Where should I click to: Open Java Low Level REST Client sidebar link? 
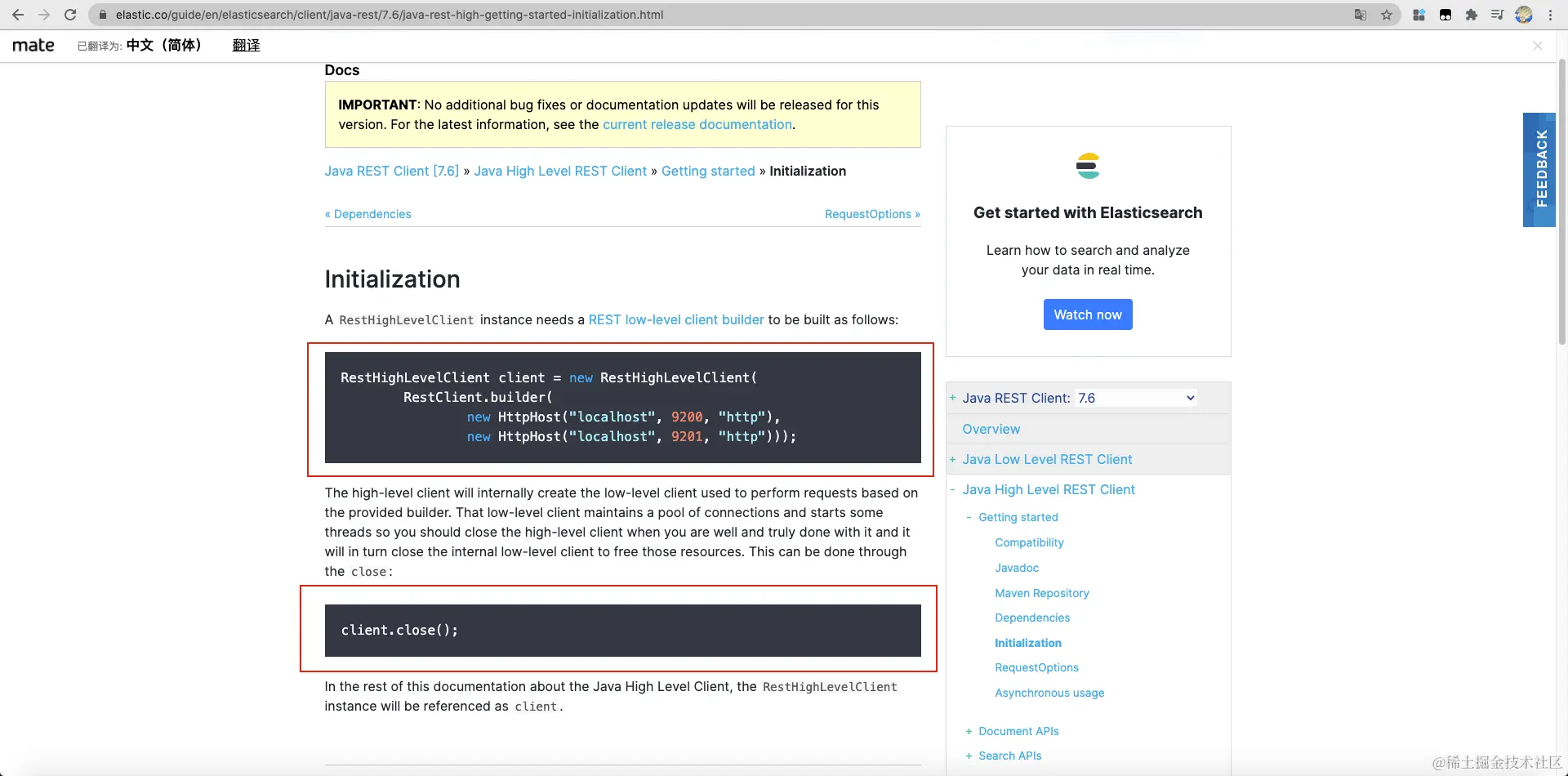click(x=1047, y=459)
